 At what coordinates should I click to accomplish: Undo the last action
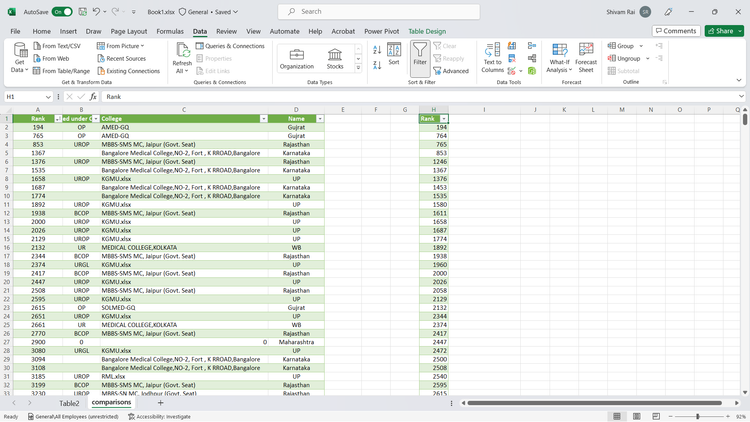pos(97,11)
